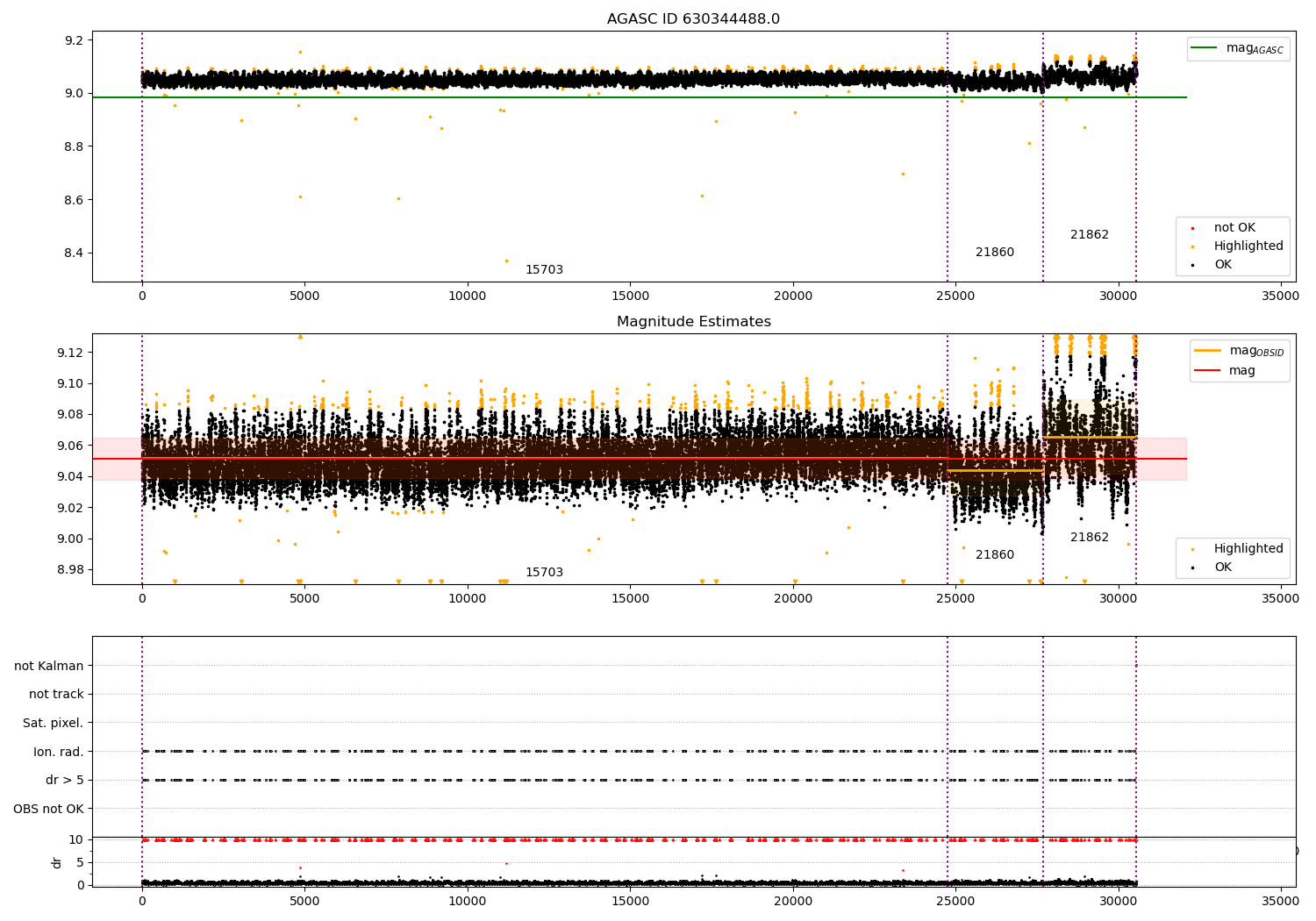Viewport: 1316px width, 921px height.
Task: Click the 'OBS not OK' row label
Action: 49,809
